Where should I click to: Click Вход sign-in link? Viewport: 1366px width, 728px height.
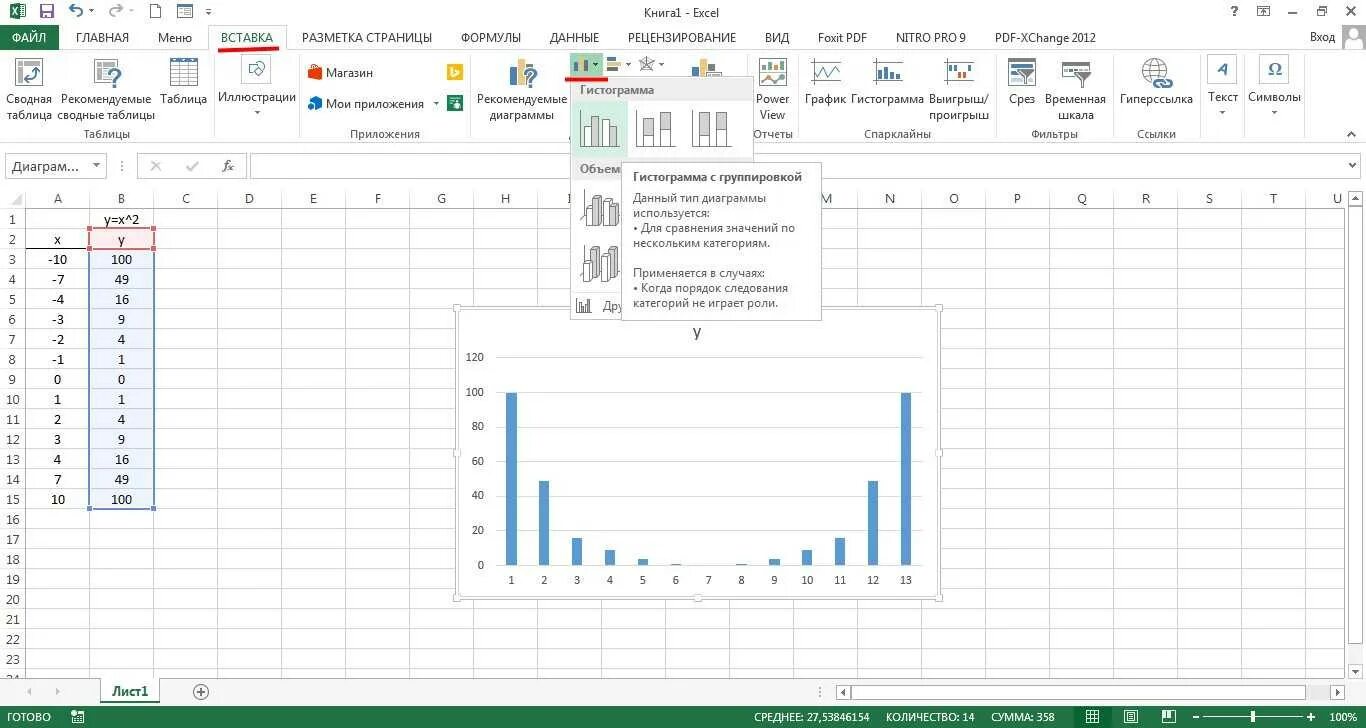point(1322,37)
